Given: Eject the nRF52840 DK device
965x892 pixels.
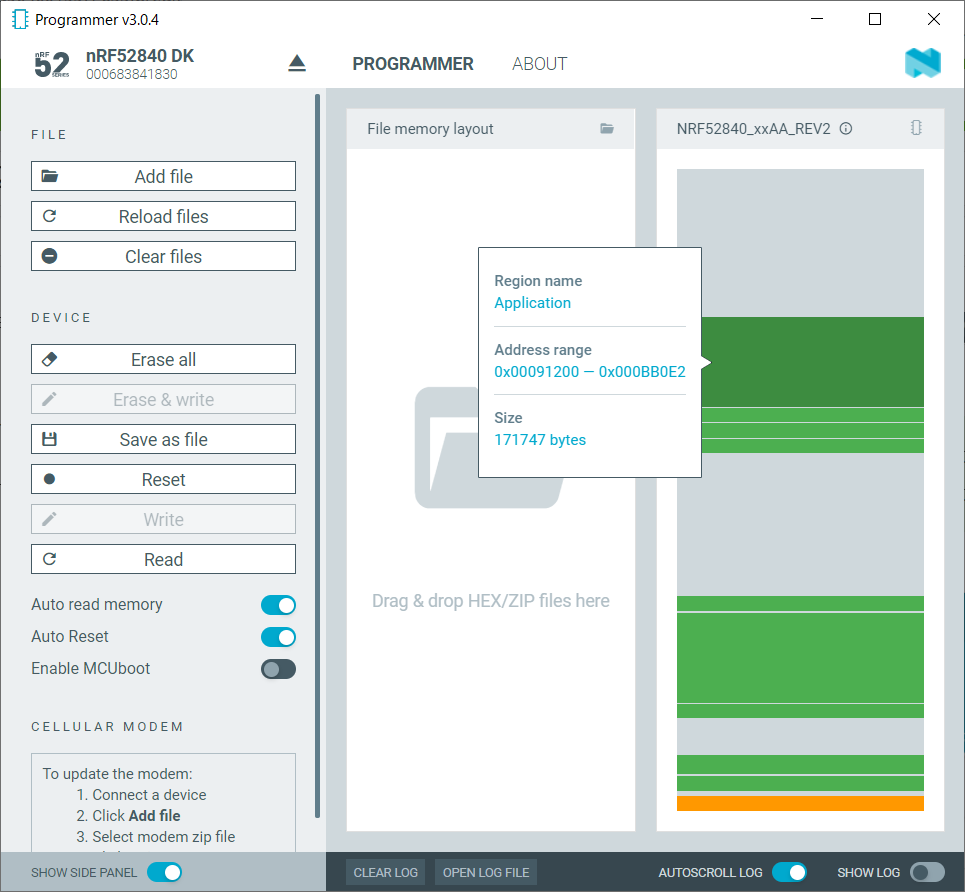Looking at the screenshot, I should (297, 63).
